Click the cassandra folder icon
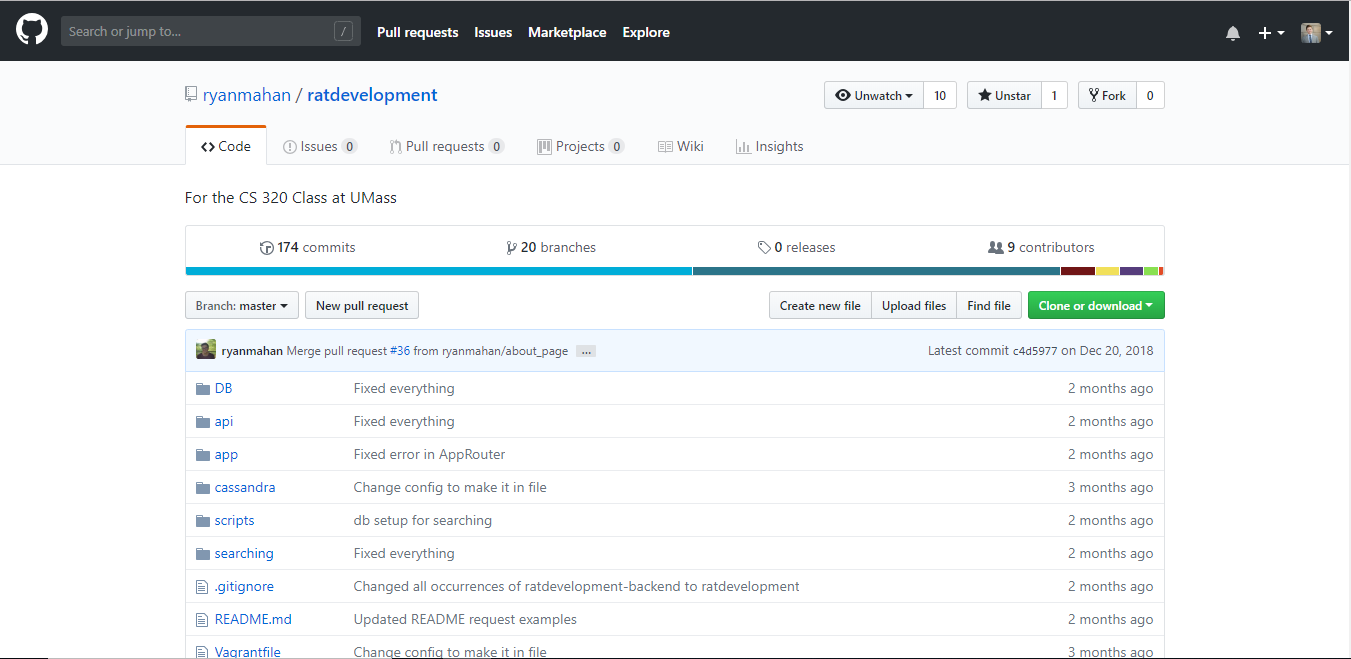This screenshot has width=1351, height=659. 203,487
